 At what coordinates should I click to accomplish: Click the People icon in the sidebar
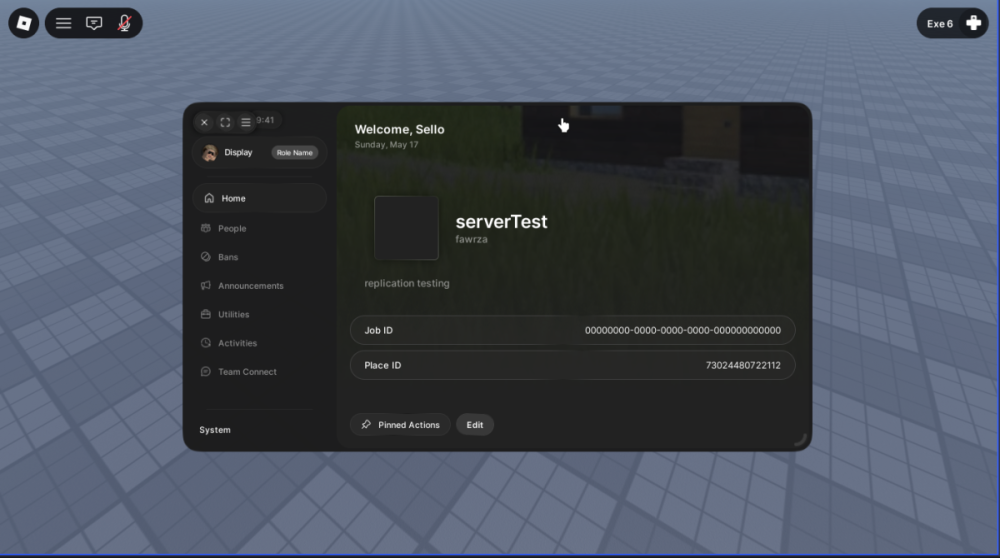click(x=205, y=228)
